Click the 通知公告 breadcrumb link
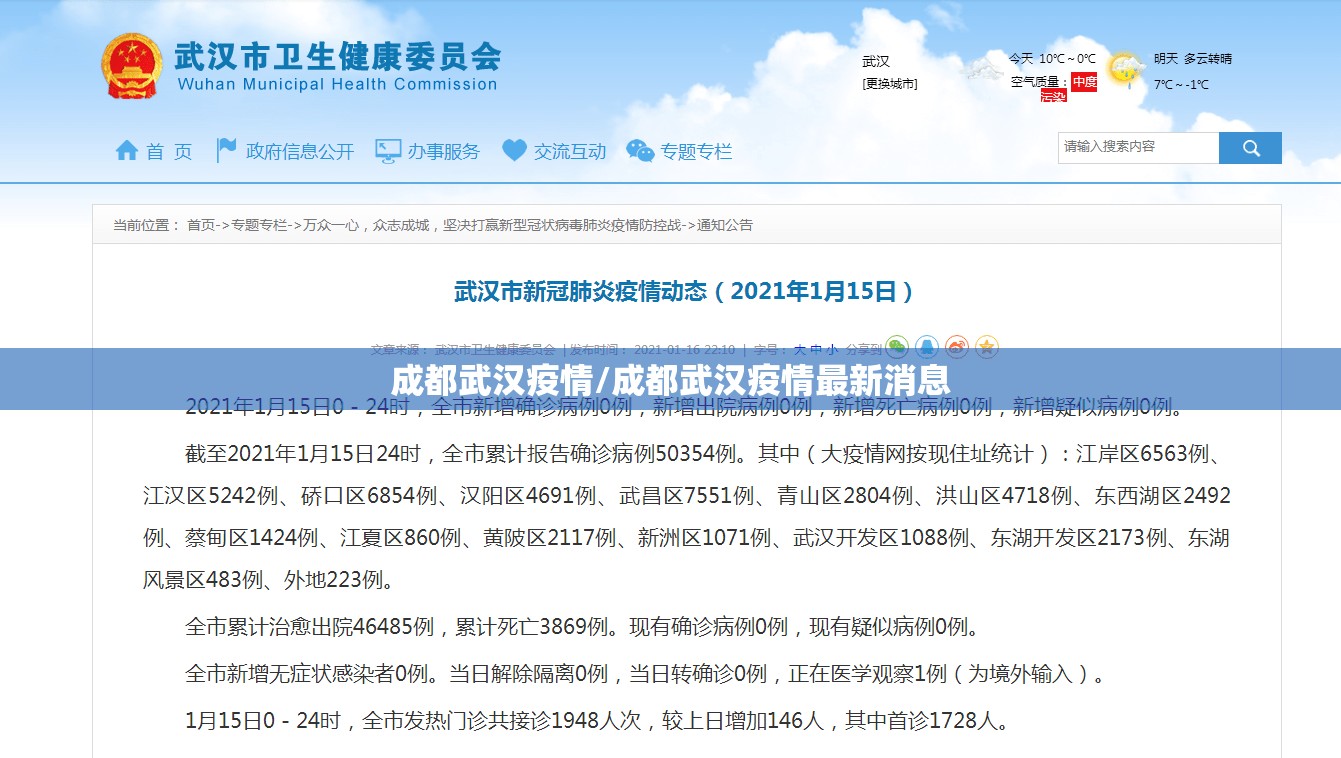 725,225
